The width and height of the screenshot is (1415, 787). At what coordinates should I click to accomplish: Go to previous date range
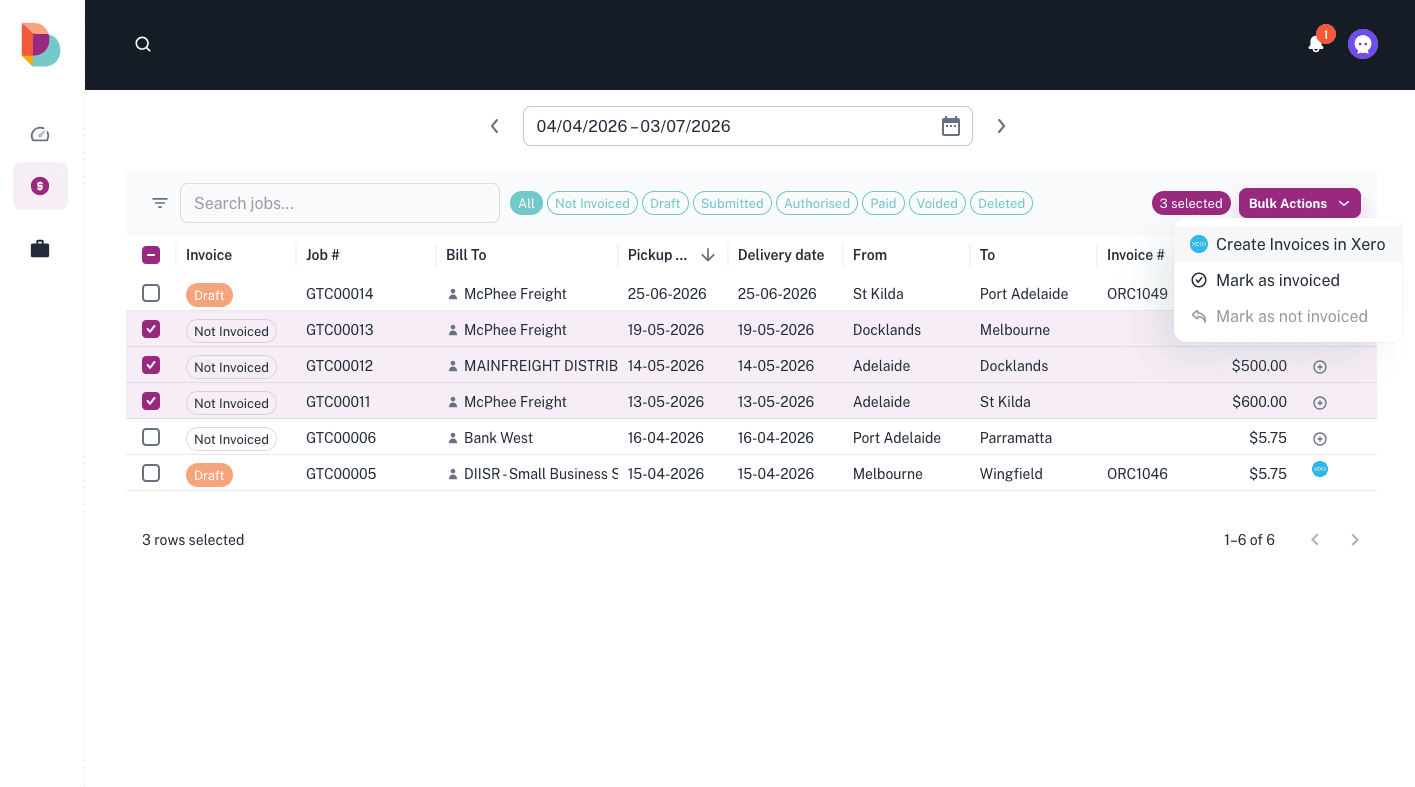pos(494,126)
